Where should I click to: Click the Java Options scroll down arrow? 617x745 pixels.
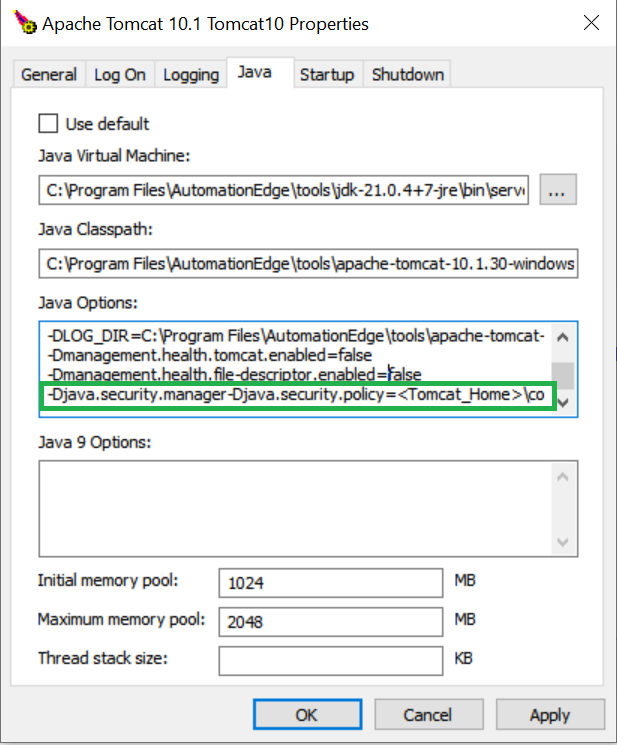click(563, 403)
